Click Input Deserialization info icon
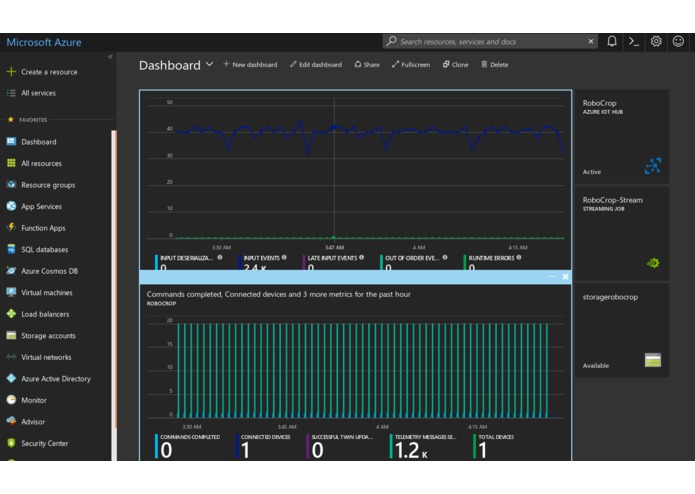Screen dimensions: 695x494 [x=220, y=257]
